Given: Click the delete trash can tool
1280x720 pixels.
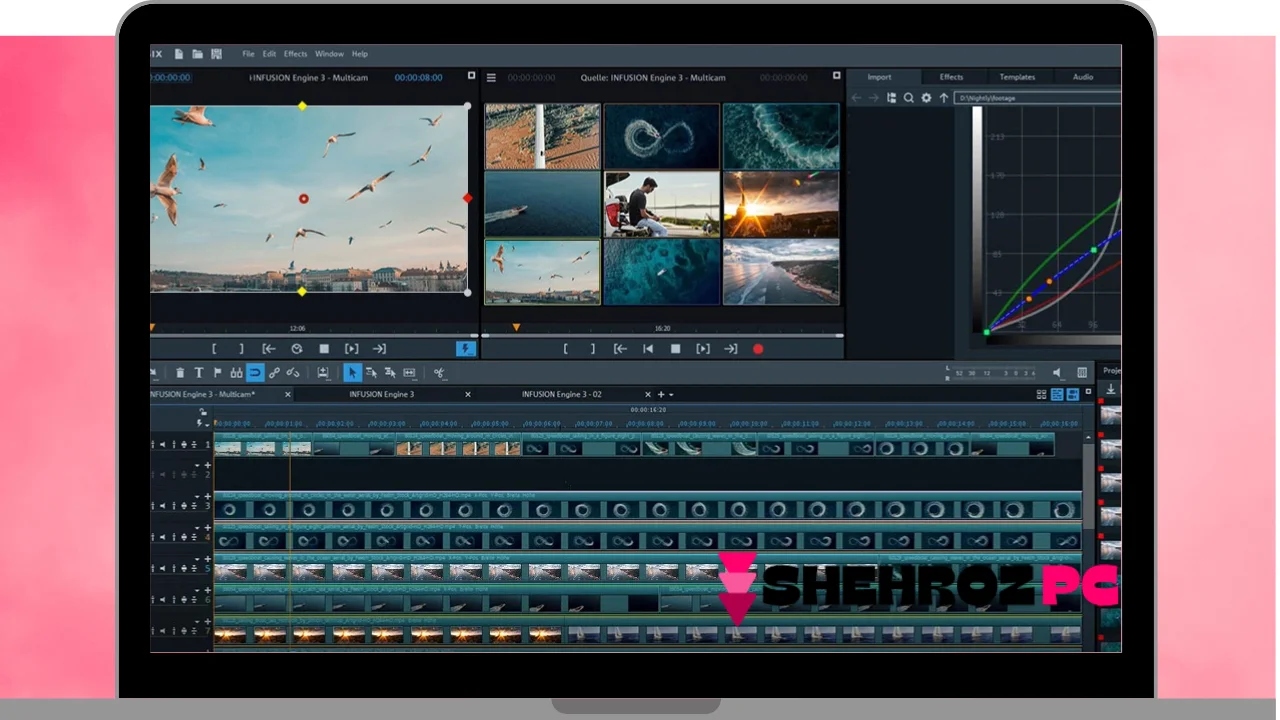Looking at the screenshot, I should point(180,373).
